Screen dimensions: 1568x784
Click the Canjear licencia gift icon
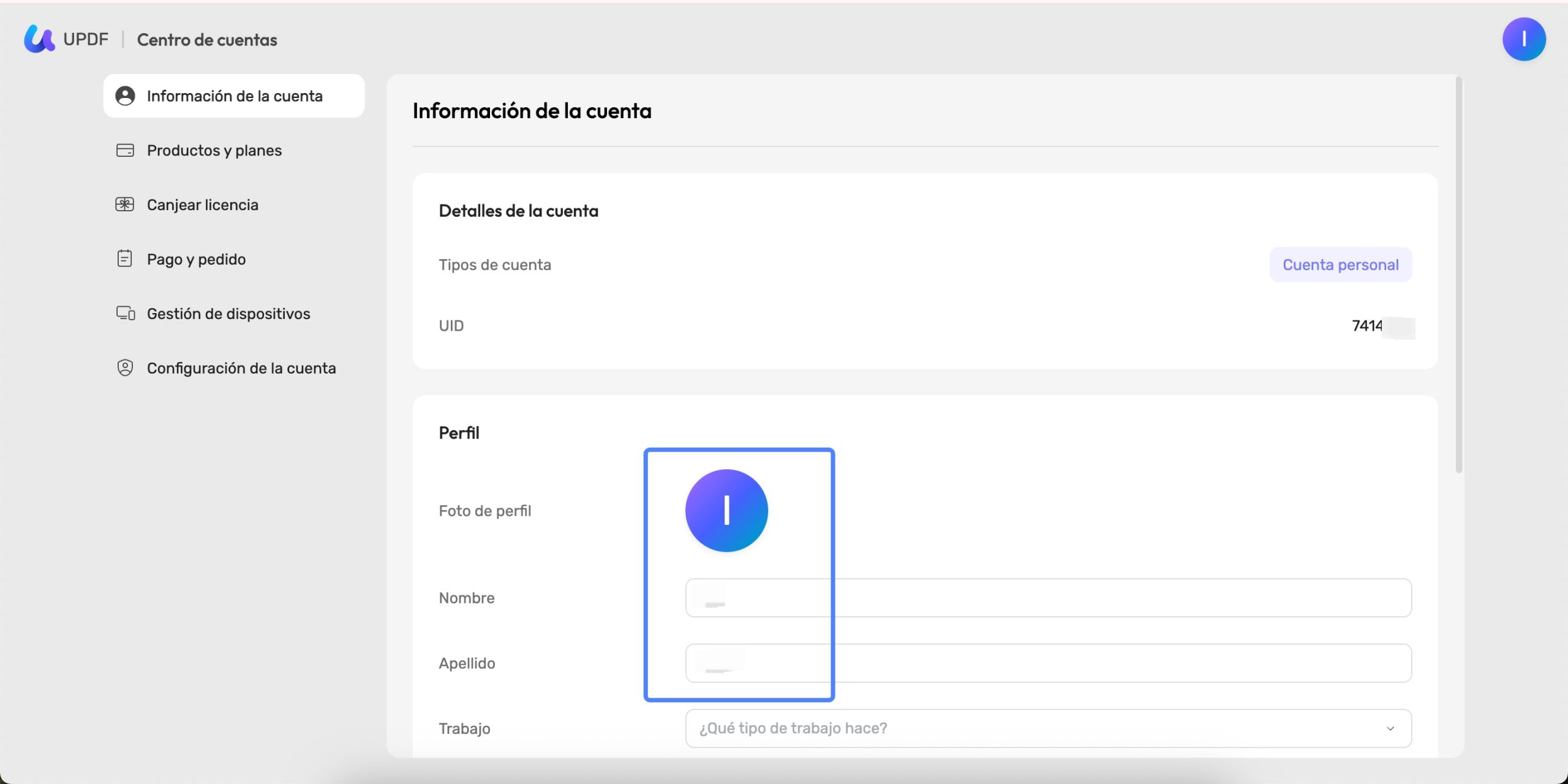pos(125,205)
